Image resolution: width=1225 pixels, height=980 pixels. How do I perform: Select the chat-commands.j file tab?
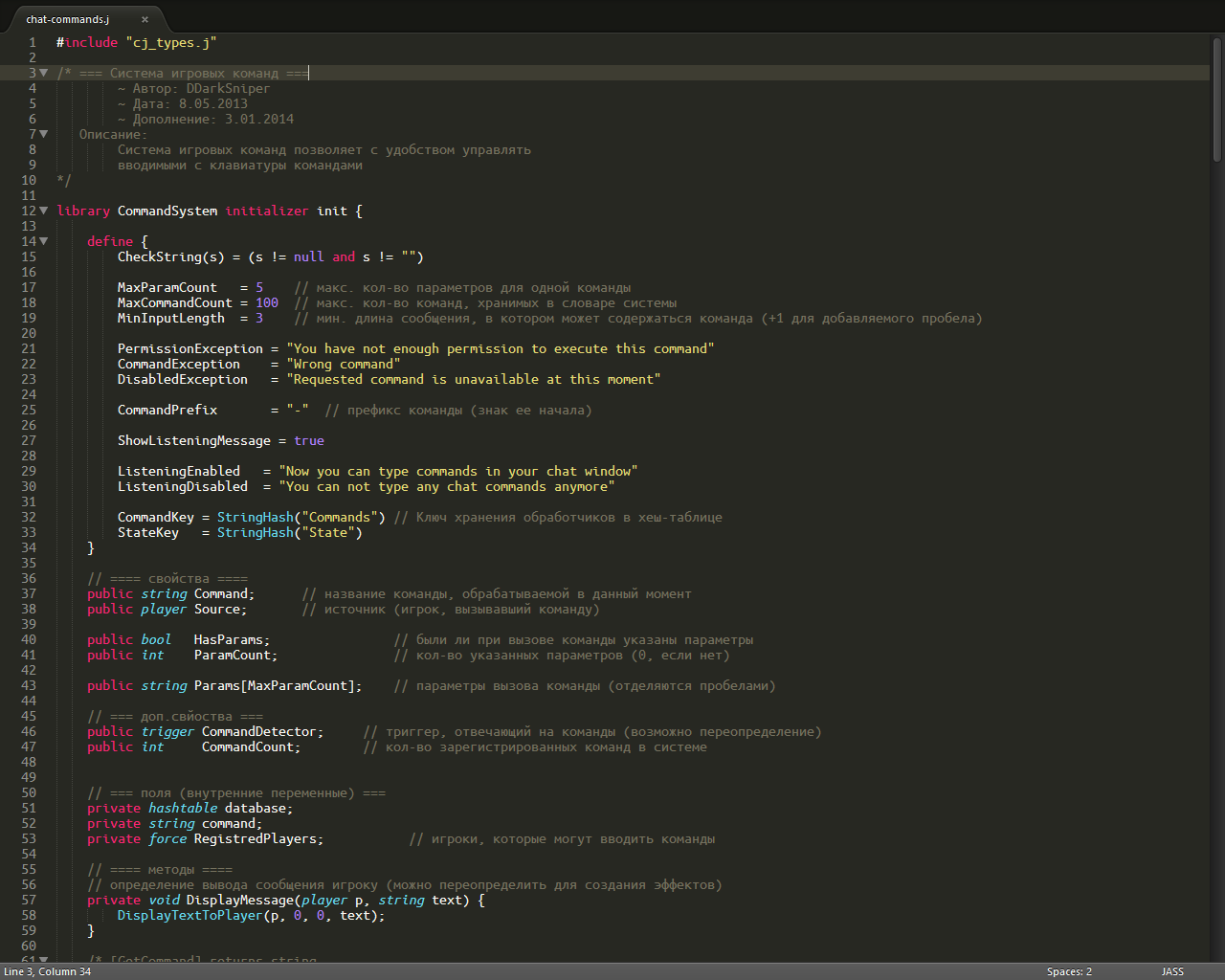pyautogui.click(x=69, y=19)
